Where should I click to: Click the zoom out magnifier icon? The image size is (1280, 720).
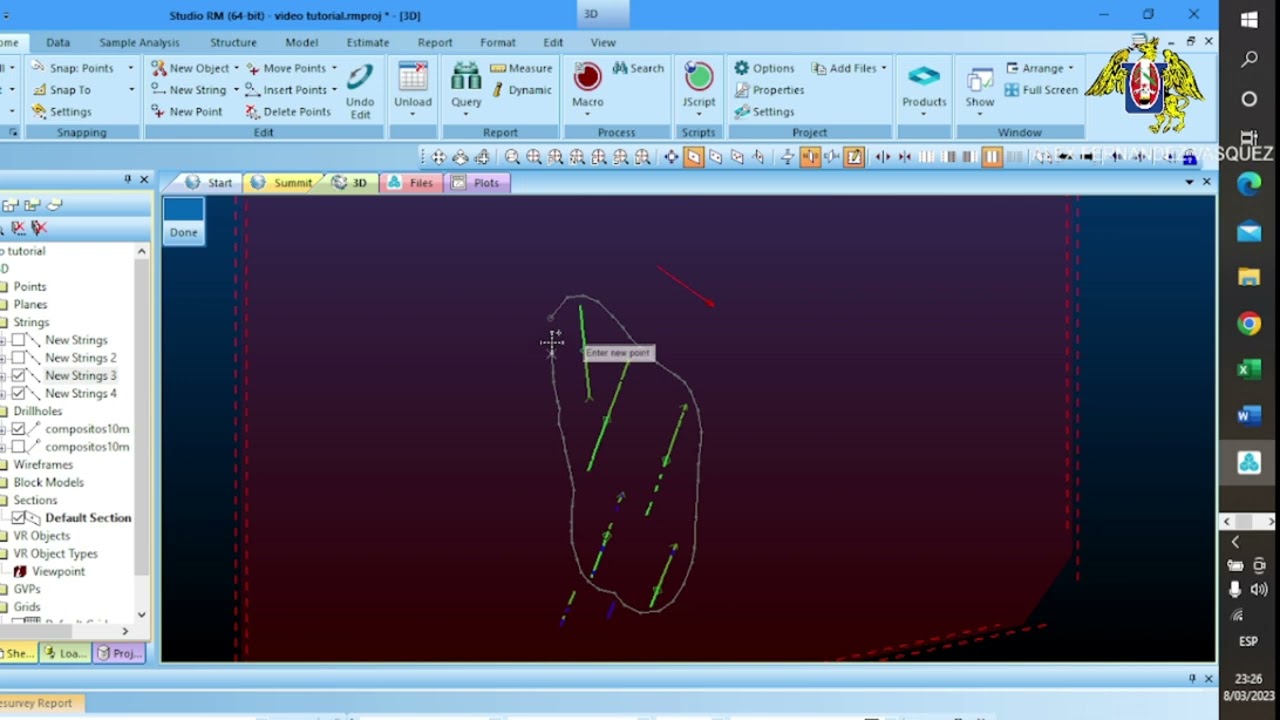coord(512,157)
